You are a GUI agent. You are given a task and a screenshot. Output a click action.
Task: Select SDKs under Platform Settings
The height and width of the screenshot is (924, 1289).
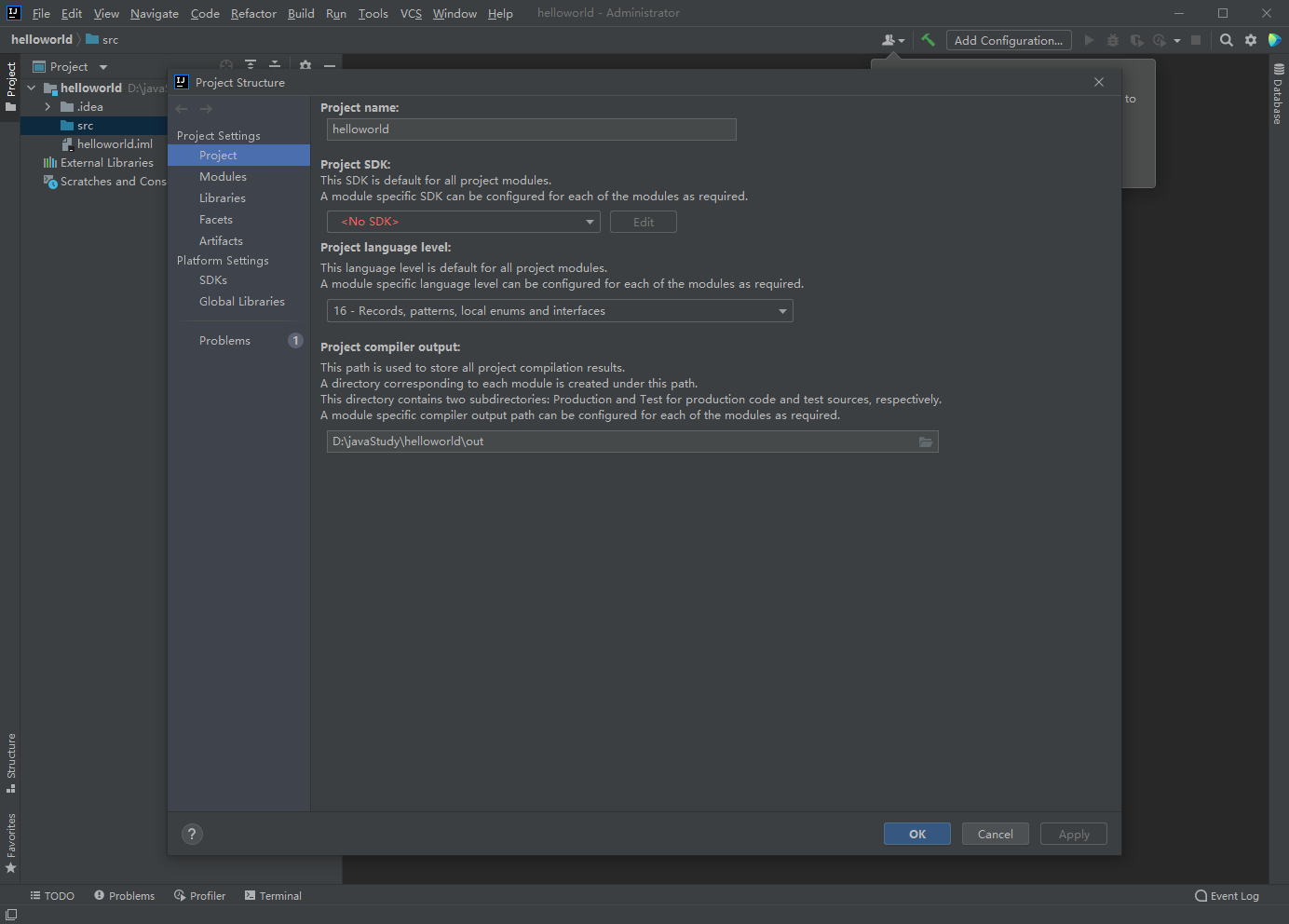[x=238, y=280]
